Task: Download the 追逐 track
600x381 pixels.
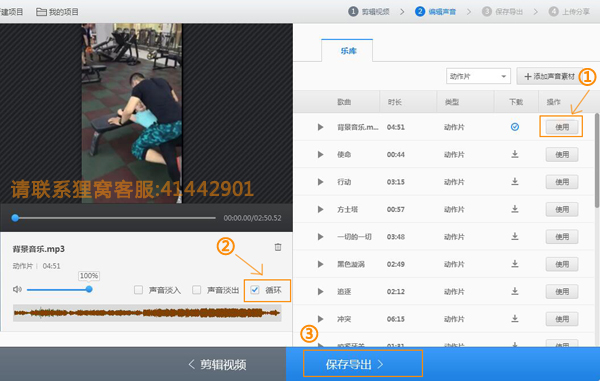Action: point(515,291)
